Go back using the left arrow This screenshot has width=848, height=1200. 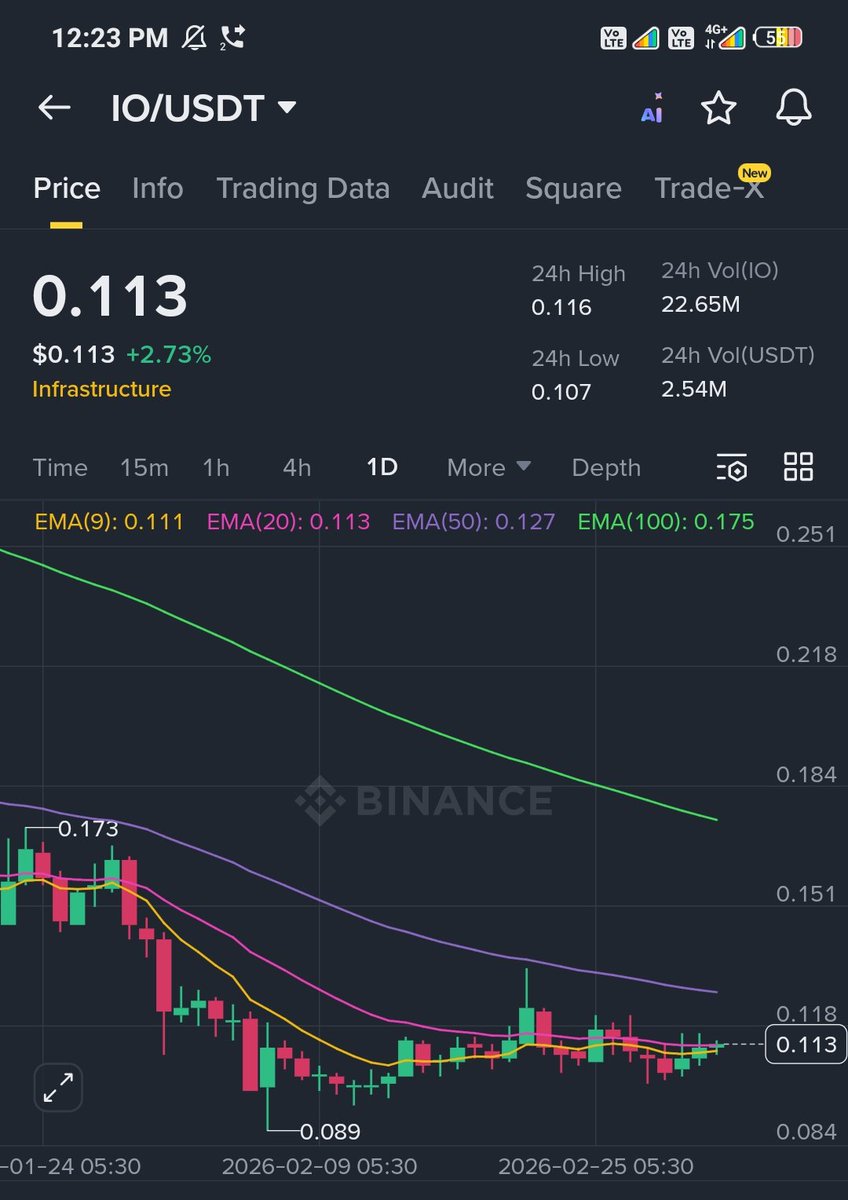click(54, 108)
